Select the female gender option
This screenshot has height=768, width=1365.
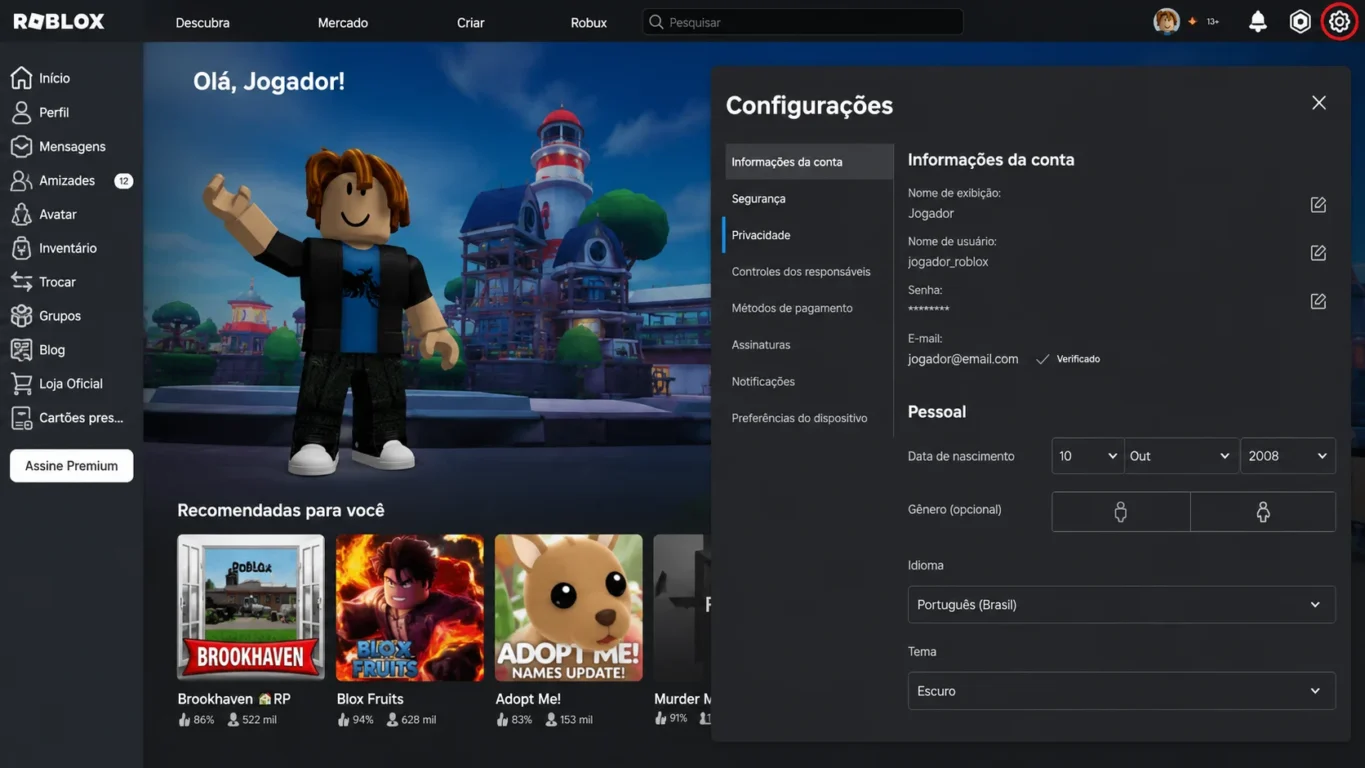pyautogui.click(x=1263, y=512)
